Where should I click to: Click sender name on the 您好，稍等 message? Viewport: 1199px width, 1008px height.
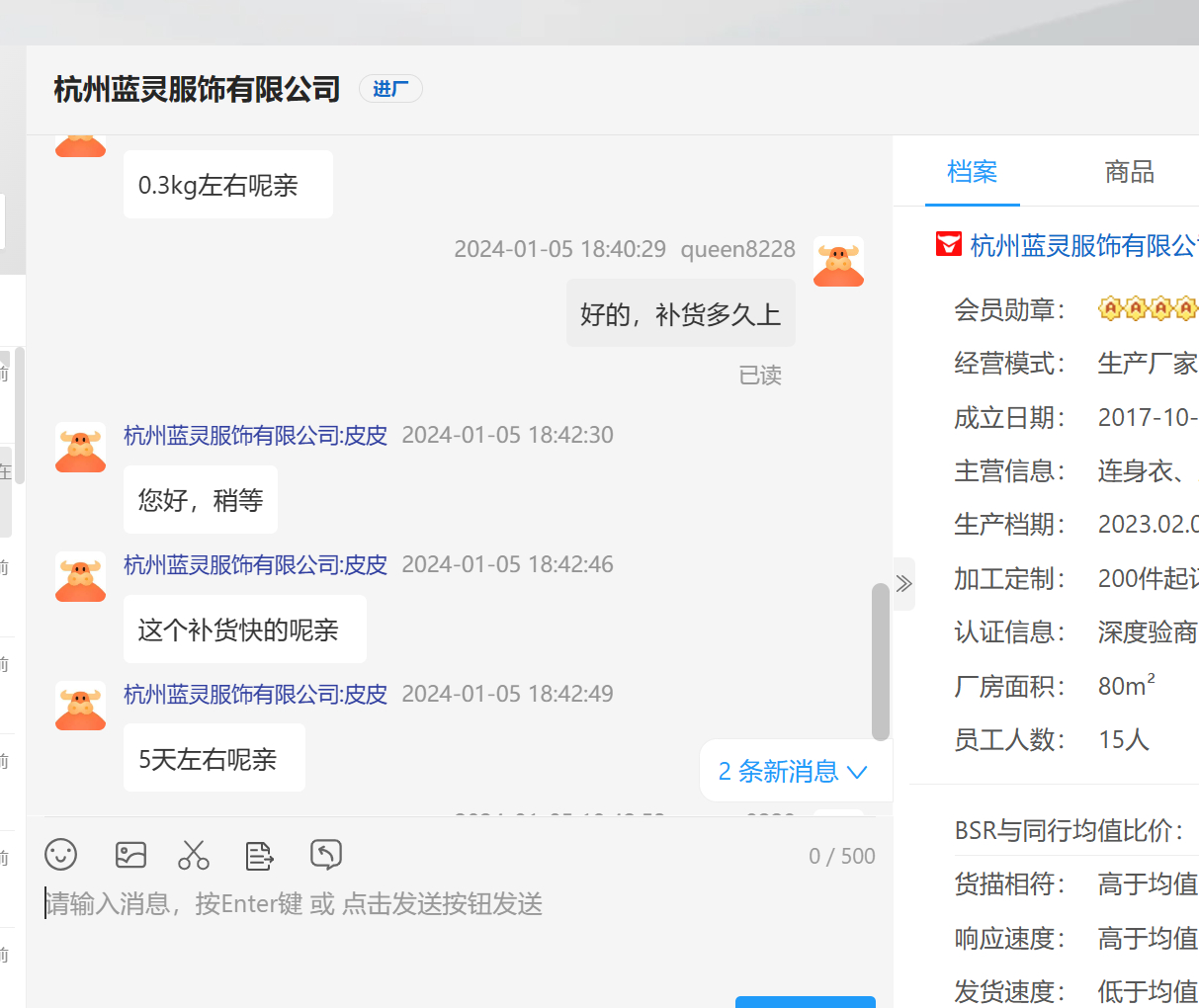[x=255, y=436]
